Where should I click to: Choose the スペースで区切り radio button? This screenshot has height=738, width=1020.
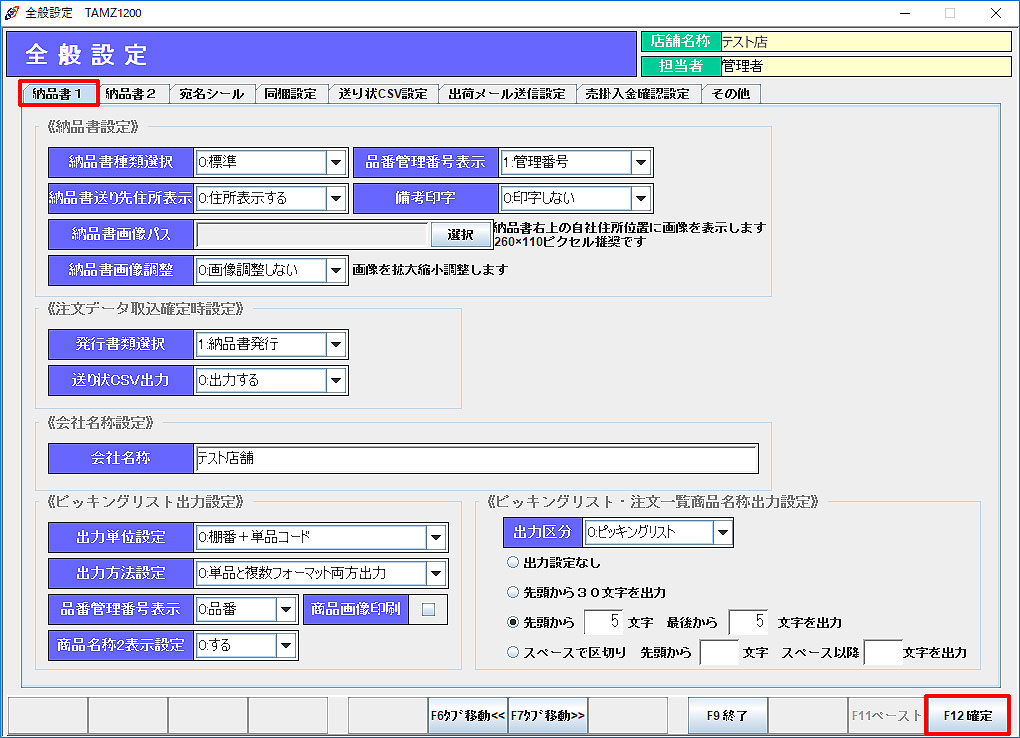click(x=514, y=652)
